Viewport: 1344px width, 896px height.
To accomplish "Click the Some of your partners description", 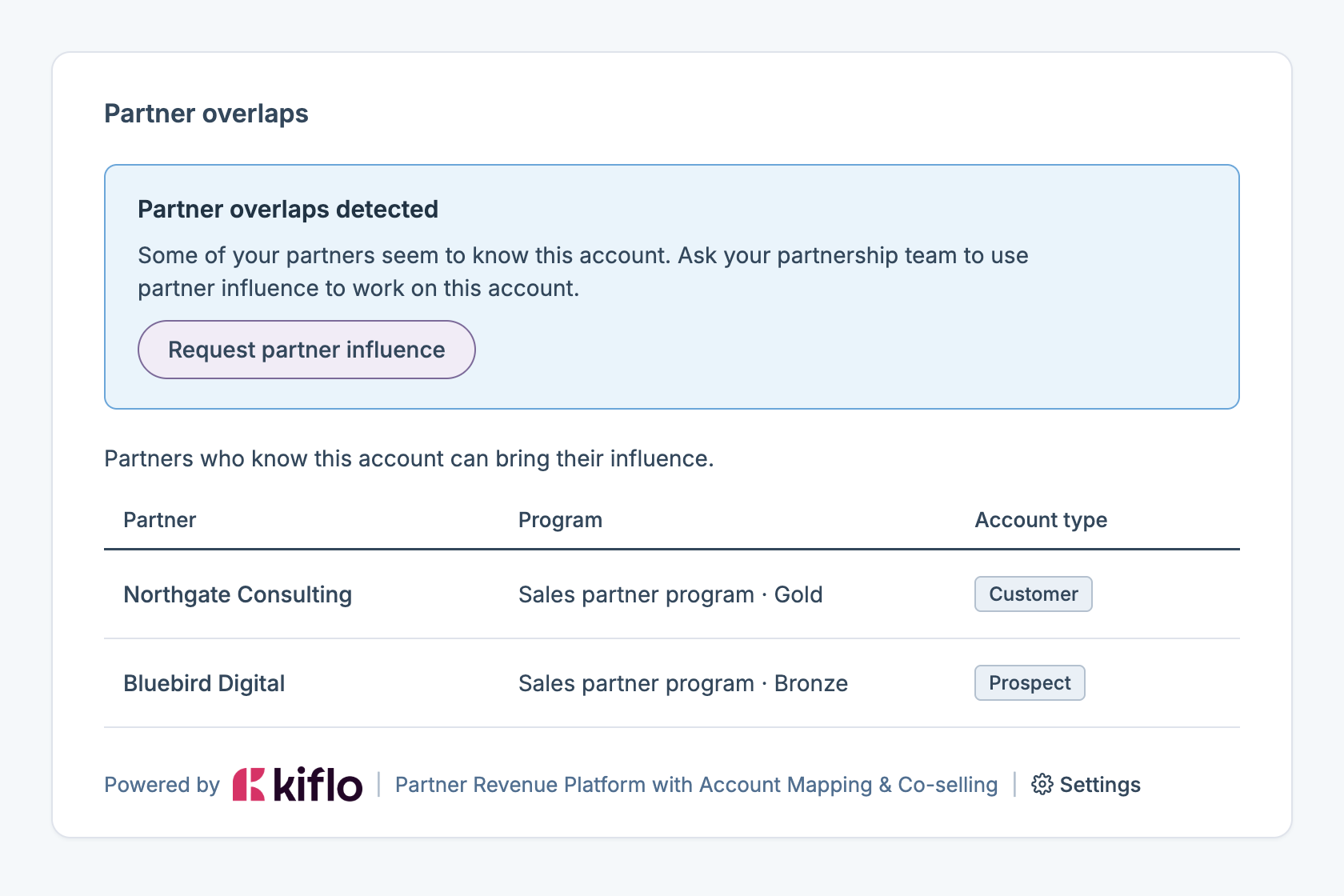I will click(x=583, y=272).
